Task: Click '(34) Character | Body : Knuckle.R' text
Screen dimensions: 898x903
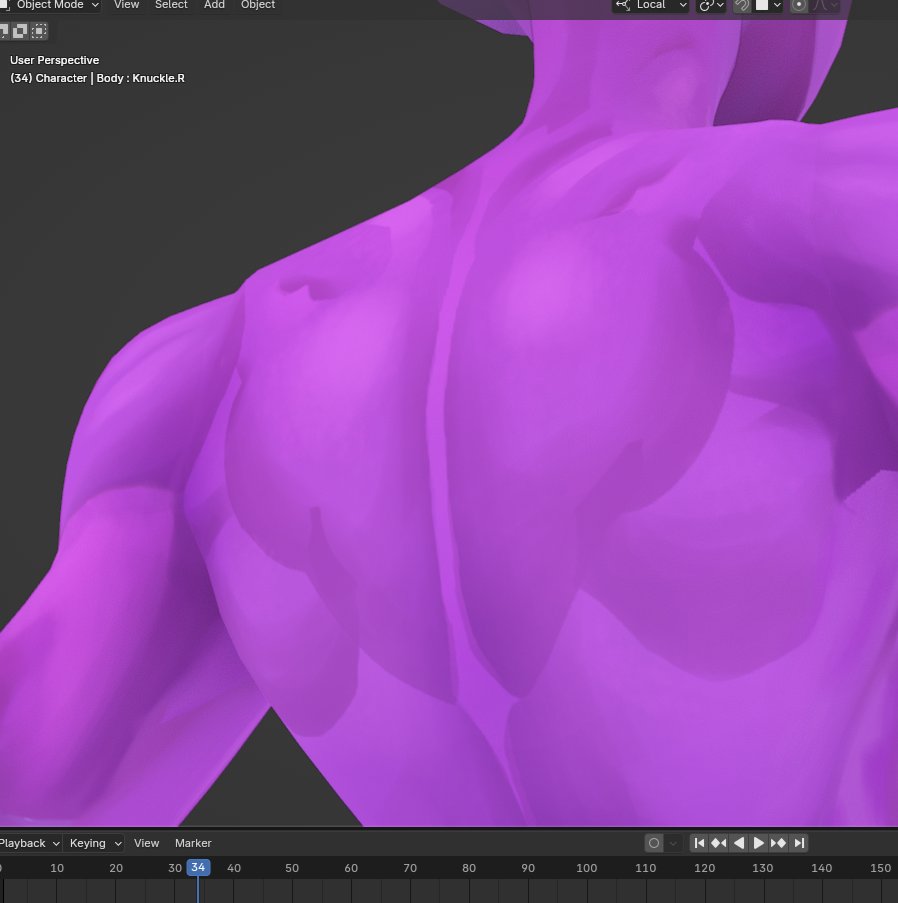Action: click(x=97, y=78)
